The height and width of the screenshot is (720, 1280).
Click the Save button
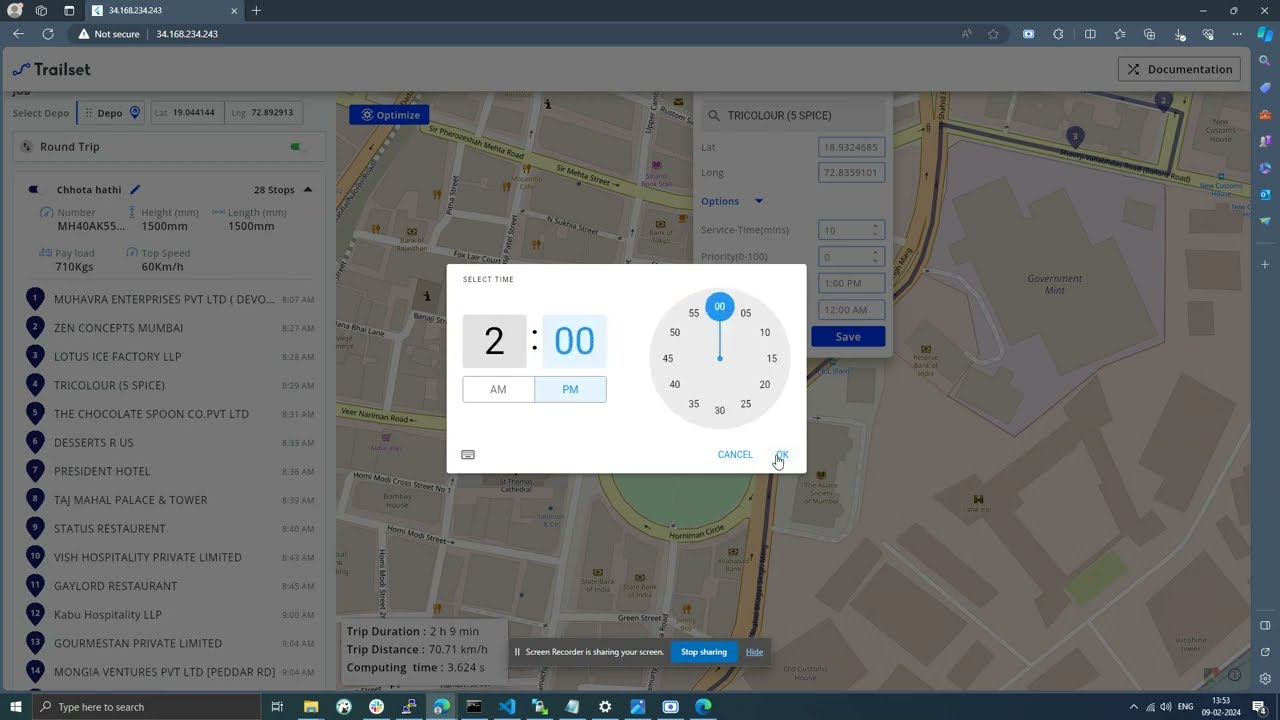(848, 337)
